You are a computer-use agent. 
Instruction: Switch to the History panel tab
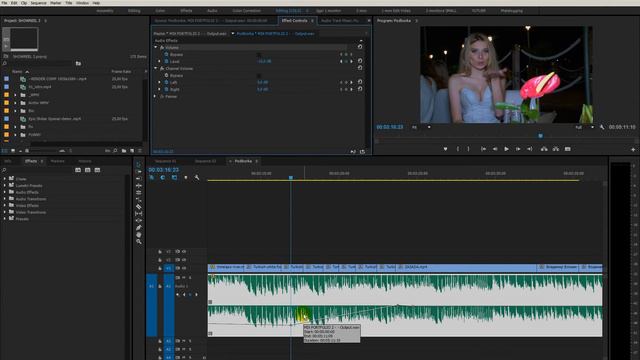coord(85,161)
